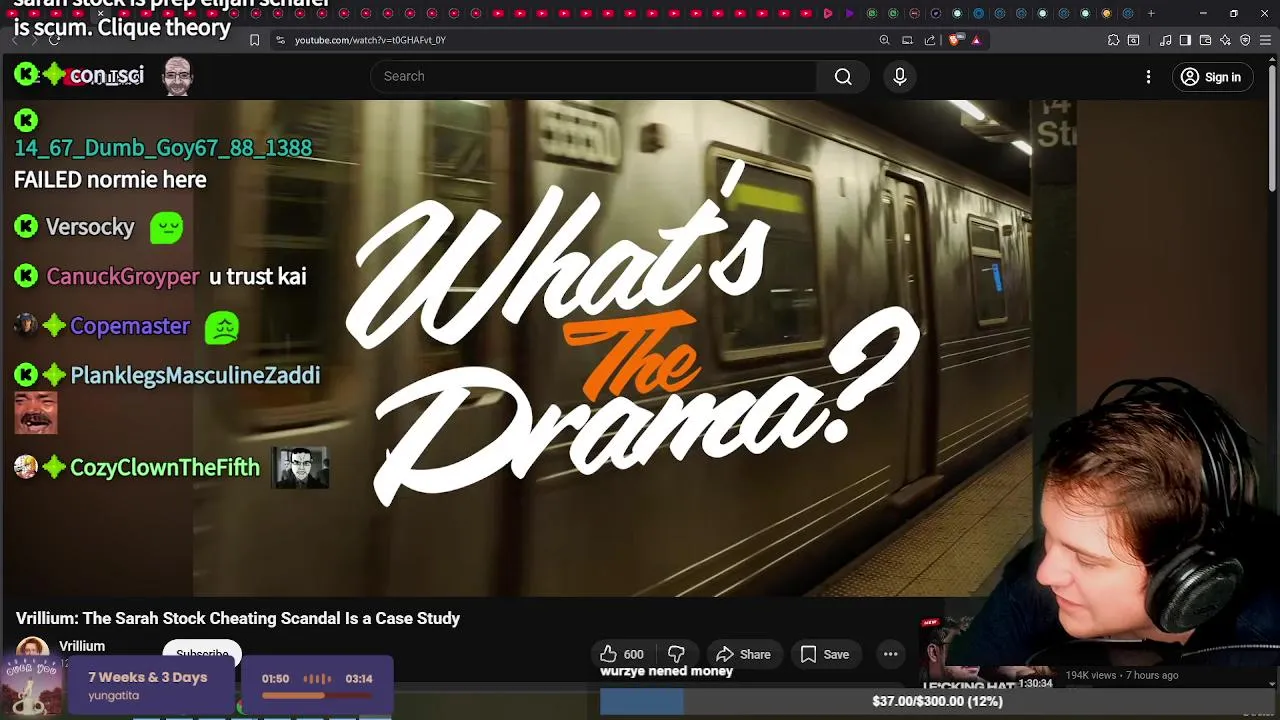Open the Brave Wallet icon
This screenshot has width=1280, height=720.
pos(1205,40)
